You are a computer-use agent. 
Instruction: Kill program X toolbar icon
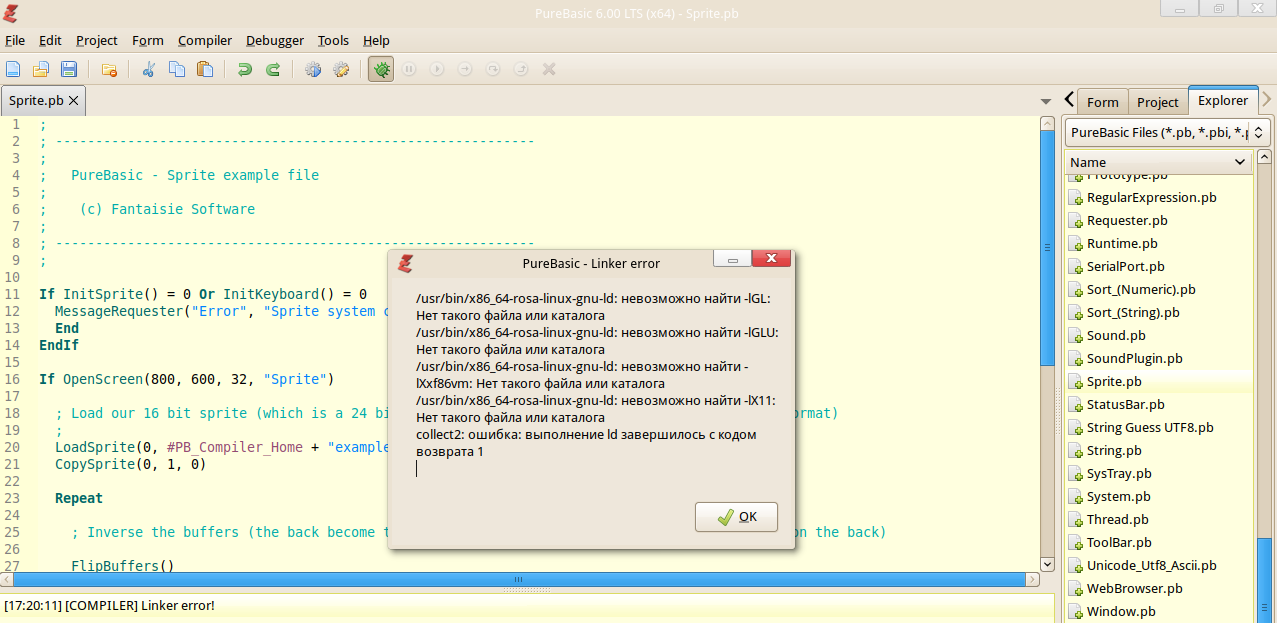549,69
